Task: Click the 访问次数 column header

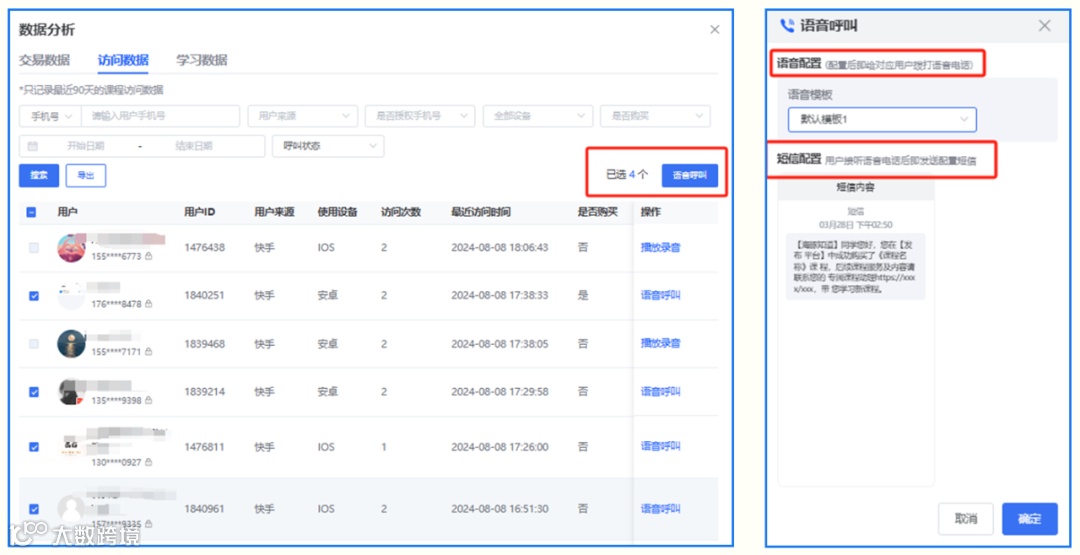Action: pyautogui.click(x=401, y=212)
